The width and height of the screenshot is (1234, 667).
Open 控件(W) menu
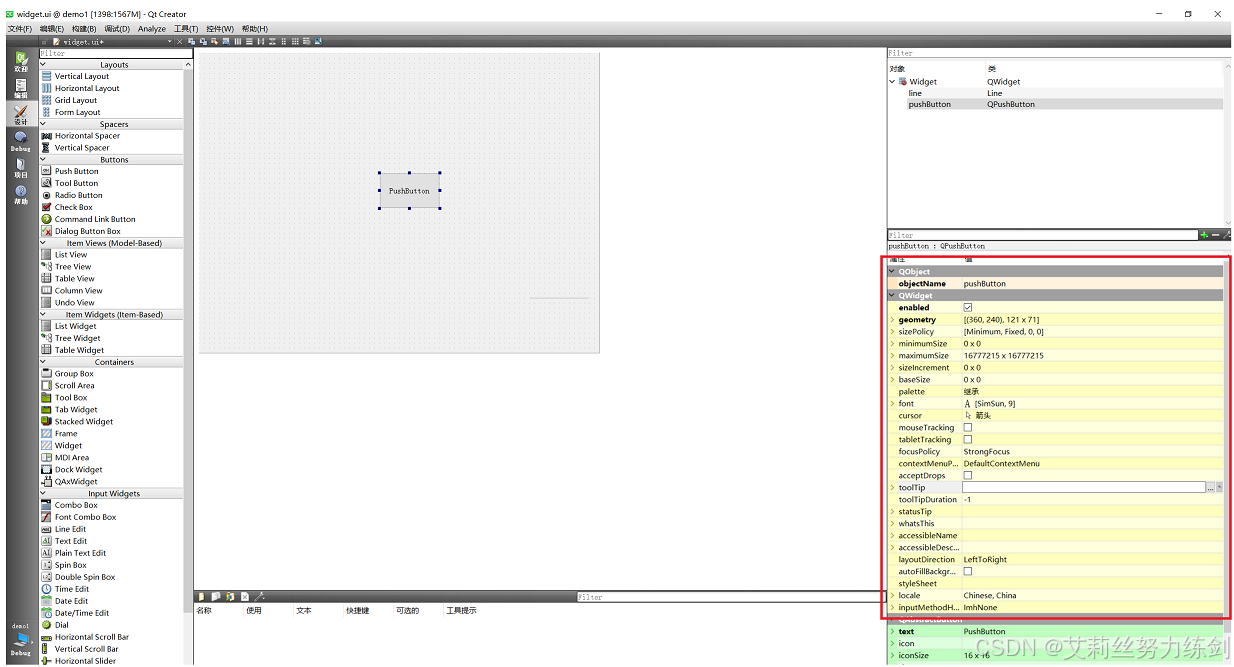[220, 29]
